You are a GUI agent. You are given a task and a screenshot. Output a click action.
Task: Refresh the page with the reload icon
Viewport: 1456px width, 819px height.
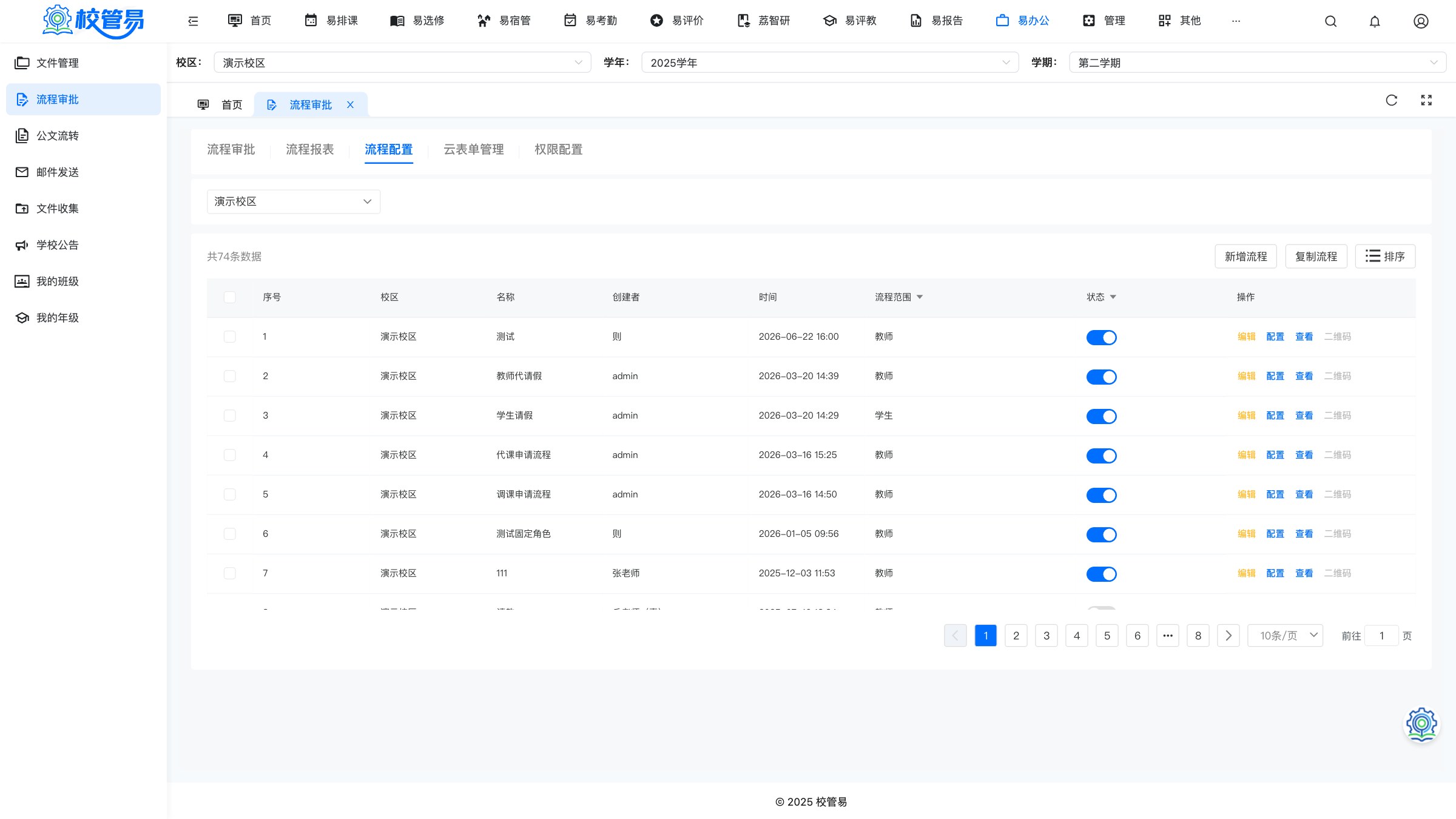[x=1392, y=100]
